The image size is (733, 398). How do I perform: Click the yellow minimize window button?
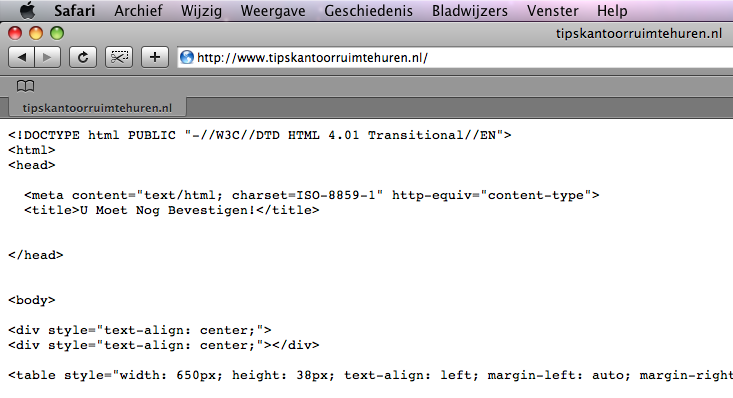click(36, 33)
